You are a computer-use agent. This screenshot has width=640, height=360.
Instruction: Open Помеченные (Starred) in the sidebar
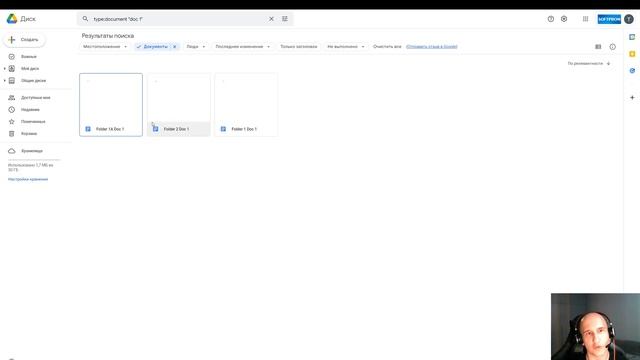click(33, 122)
